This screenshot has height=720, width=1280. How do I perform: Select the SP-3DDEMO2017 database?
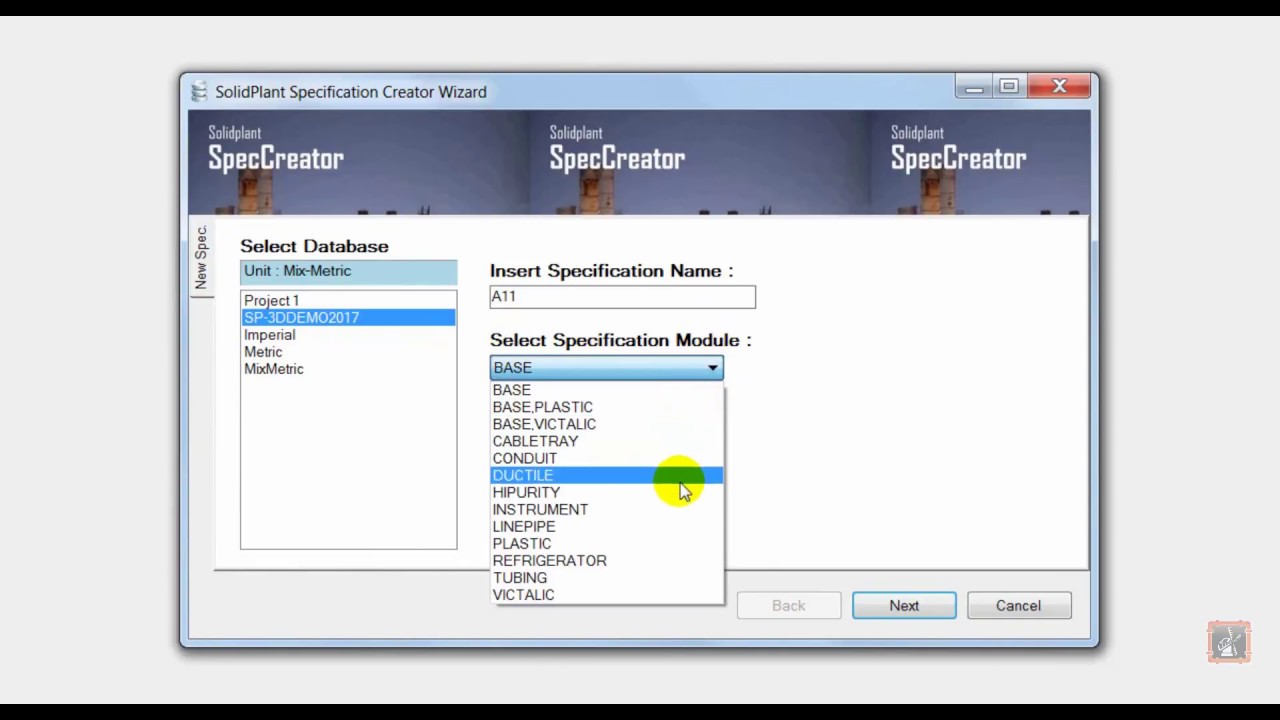coord(348,317)
